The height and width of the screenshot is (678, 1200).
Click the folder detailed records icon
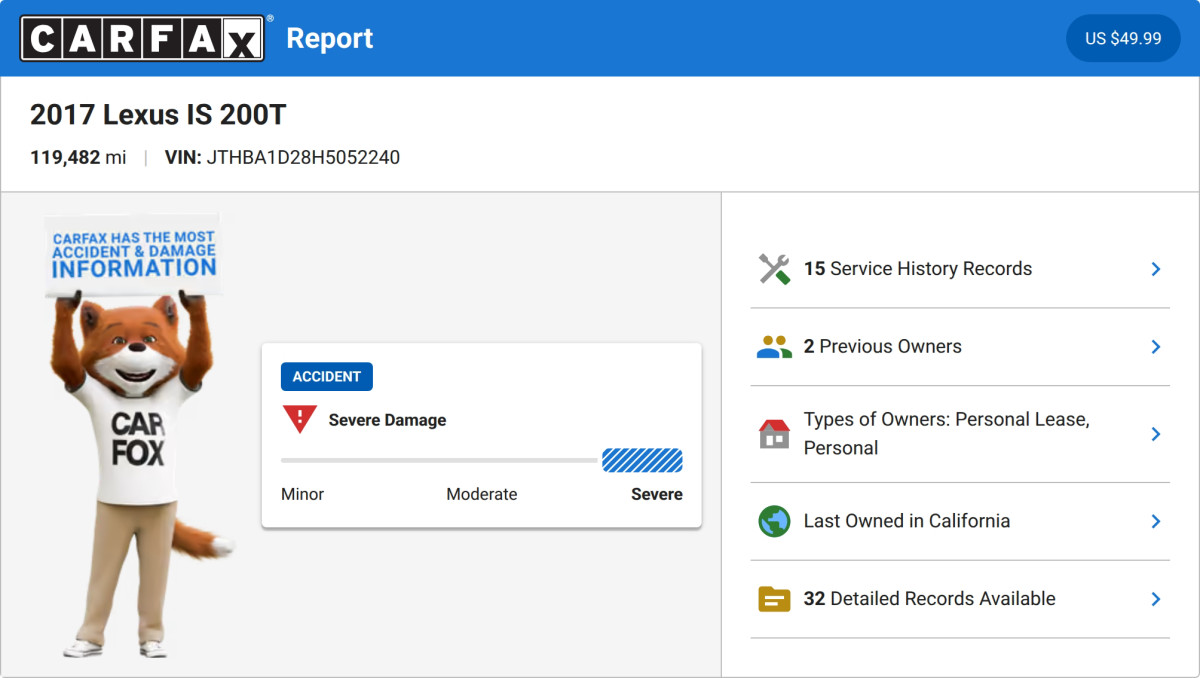pyautogui.click(x=774, y=599)
